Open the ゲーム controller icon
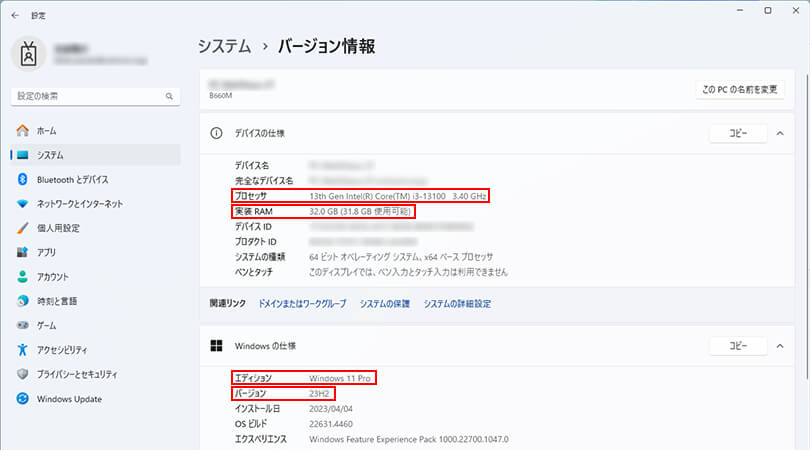Viewport: 810px width, 450px height. (22, 325)
